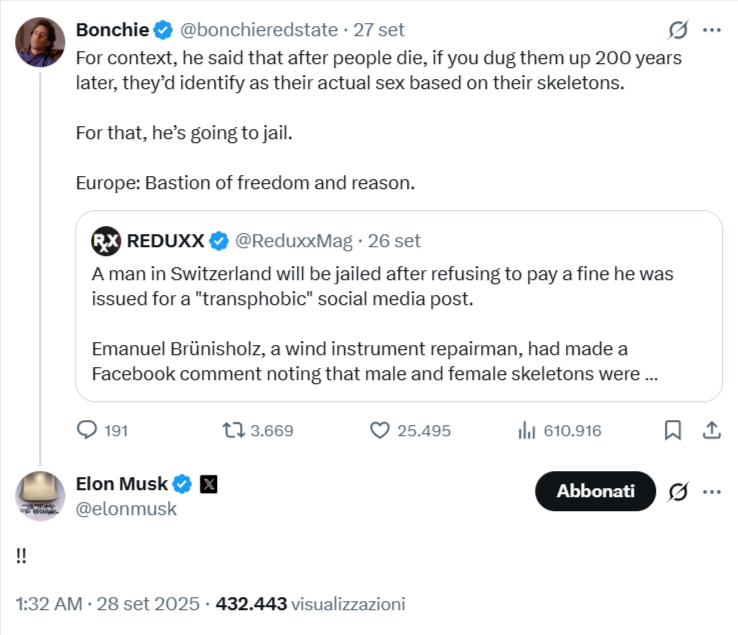The width and height of the screenshot is (738, 635).
Task: Click the REDUXX logo avatar
Action: tap(106, 240)
